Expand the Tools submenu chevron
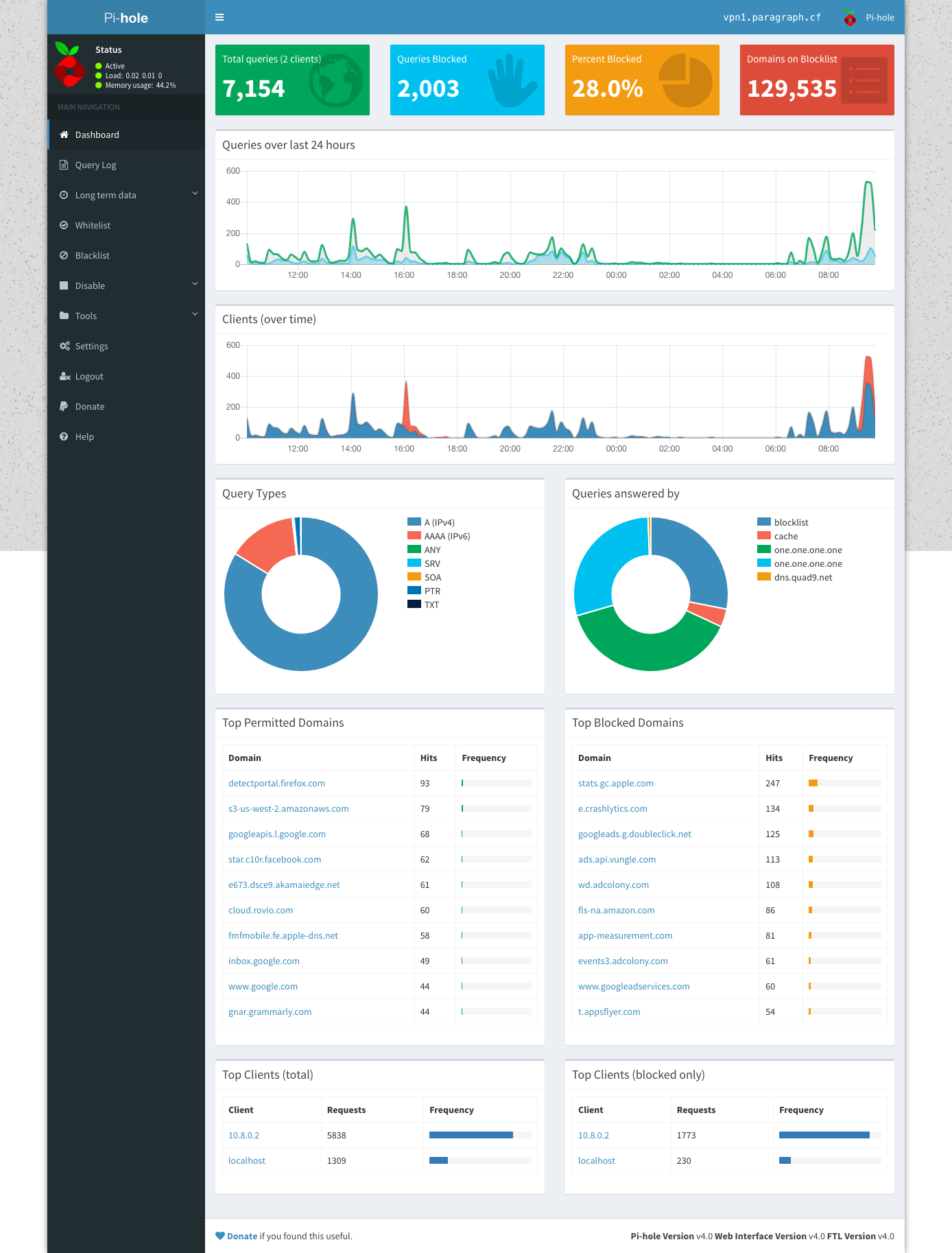Image resolution: width=952 pixels, height=1253 pixels. pos(195,314)
